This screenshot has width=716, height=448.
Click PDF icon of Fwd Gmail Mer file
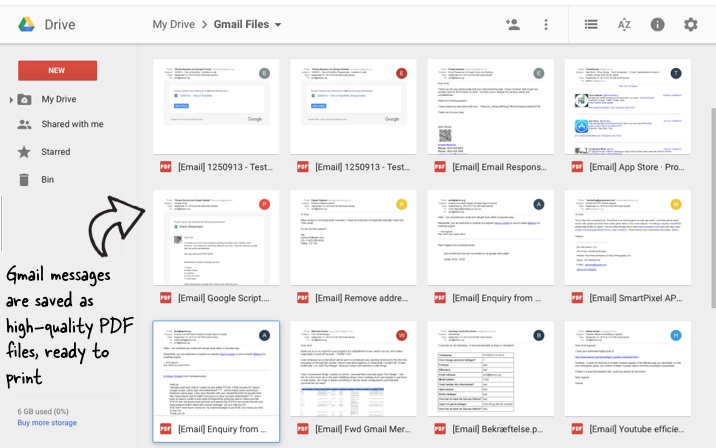pyautogui.click(x=303, y=429)
